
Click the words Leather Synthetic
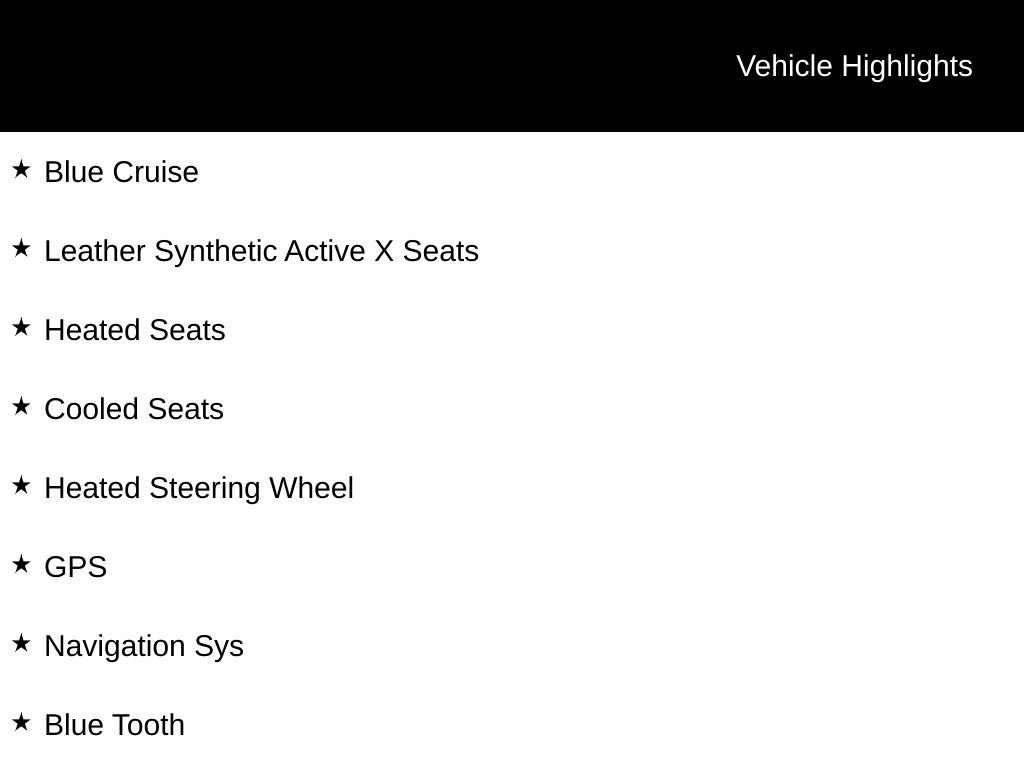[x=162, y=251]
